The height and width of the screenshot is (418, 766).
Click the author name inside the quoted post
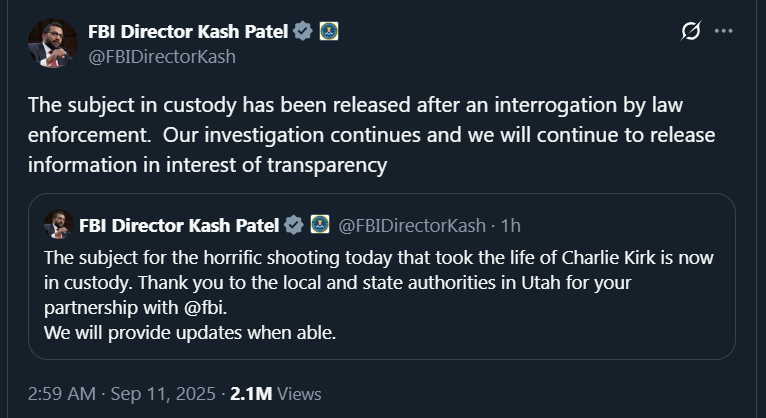click(x=180, y=223)
